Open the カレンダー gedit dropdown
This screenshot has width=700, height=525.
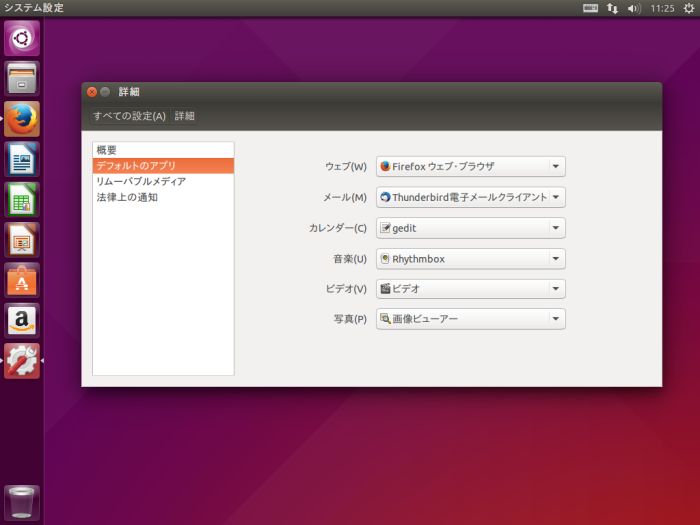click(471, 228)
